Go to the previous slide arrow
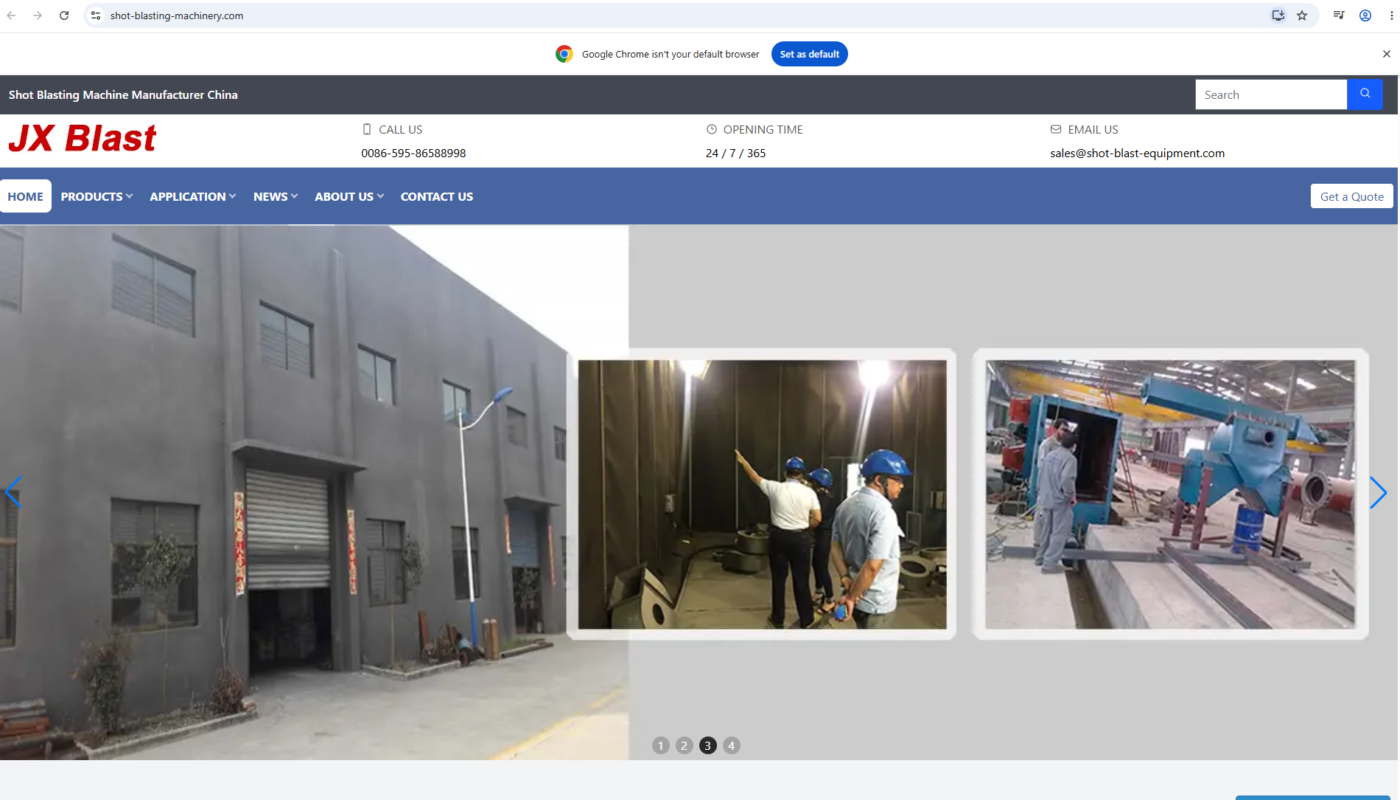 tap(13, 492)
